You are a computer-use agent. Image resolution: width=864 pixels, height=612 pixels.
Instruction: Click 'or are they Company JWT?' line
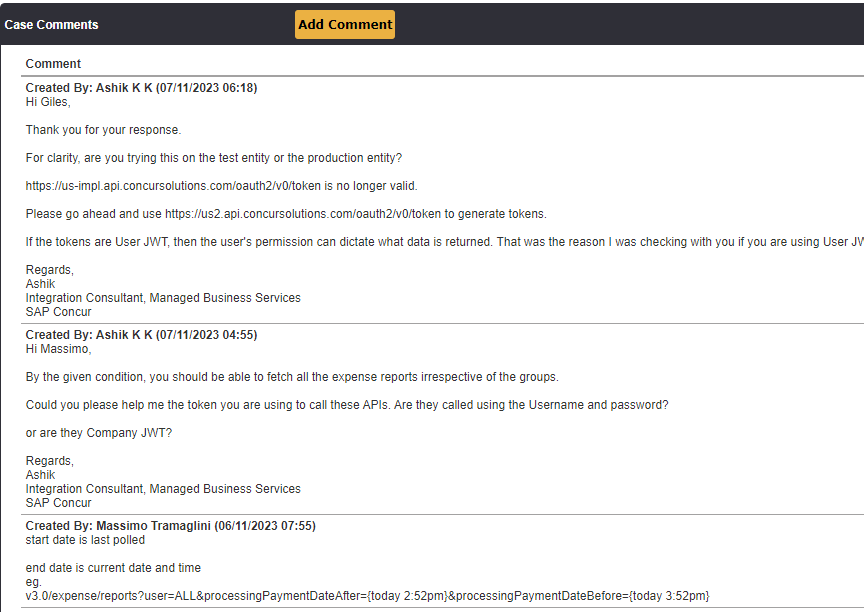coord(99,433)
